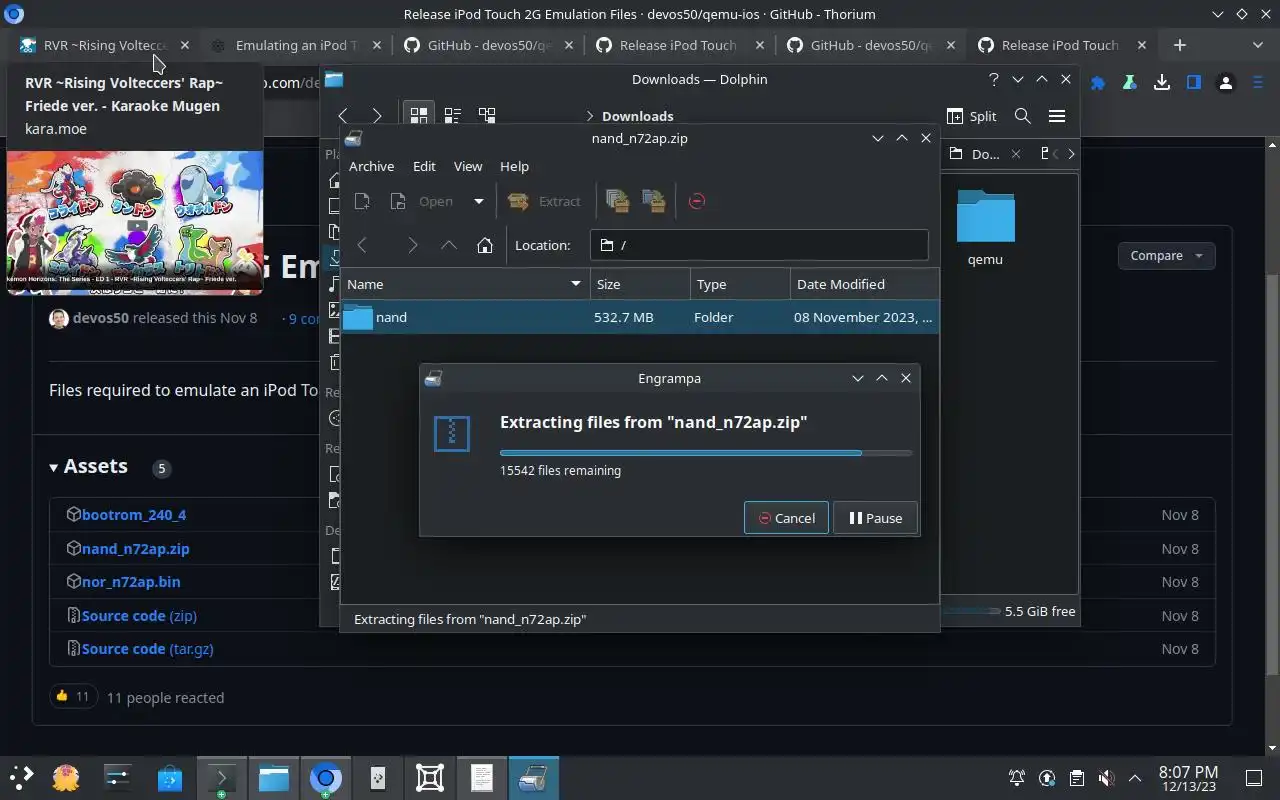The width and height of the screenshot is (1280, 800).
Task: Click the Date Modified column header
Action: click(x=864, y=284)
